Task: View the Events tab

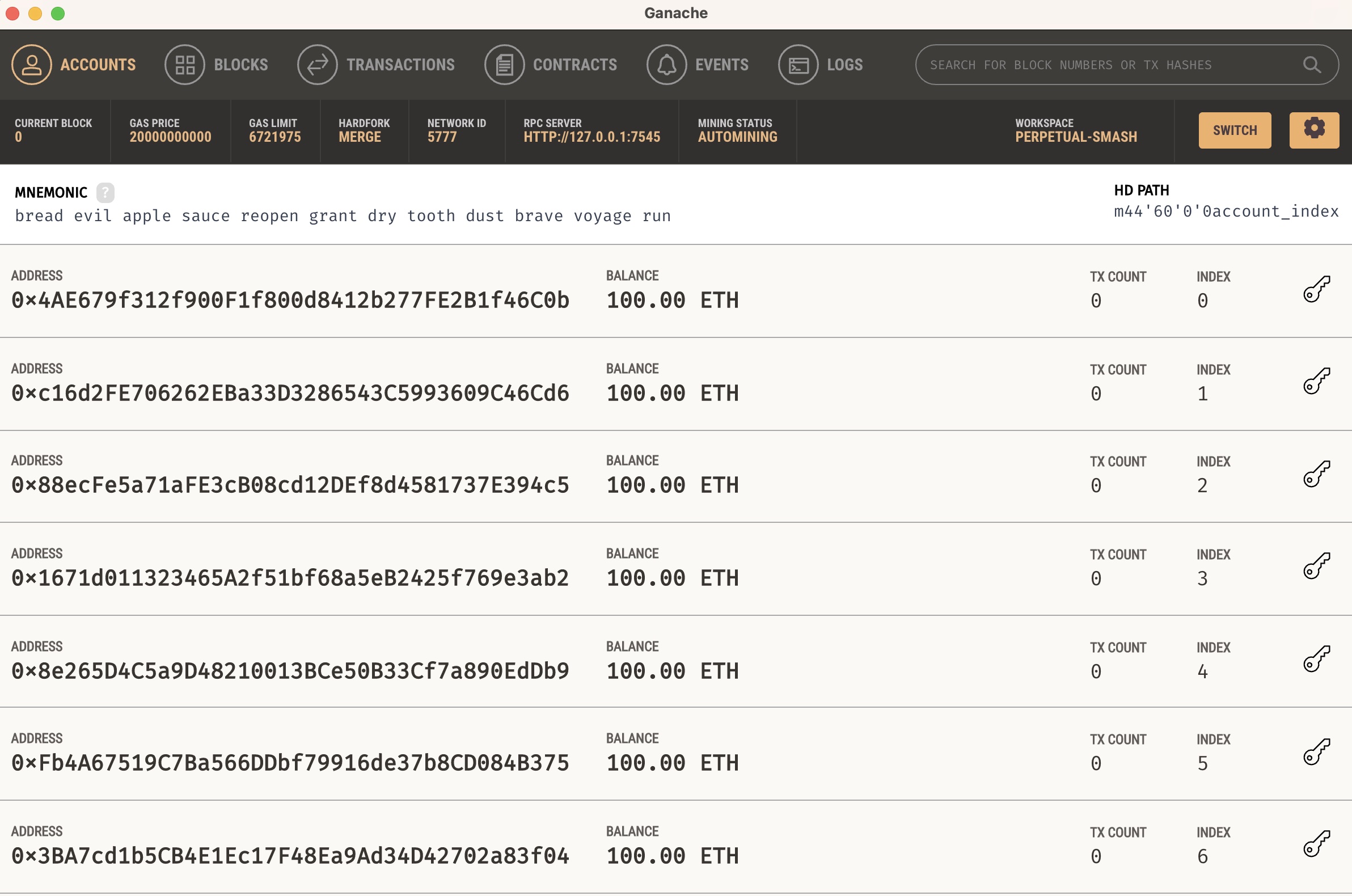Action: pos(698,65)
